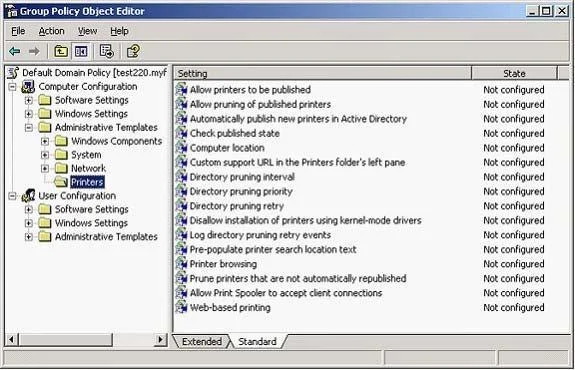Click the Group Policy Object Editor title bar icon
The image size is (575, 370).
[x=11, y=11]
